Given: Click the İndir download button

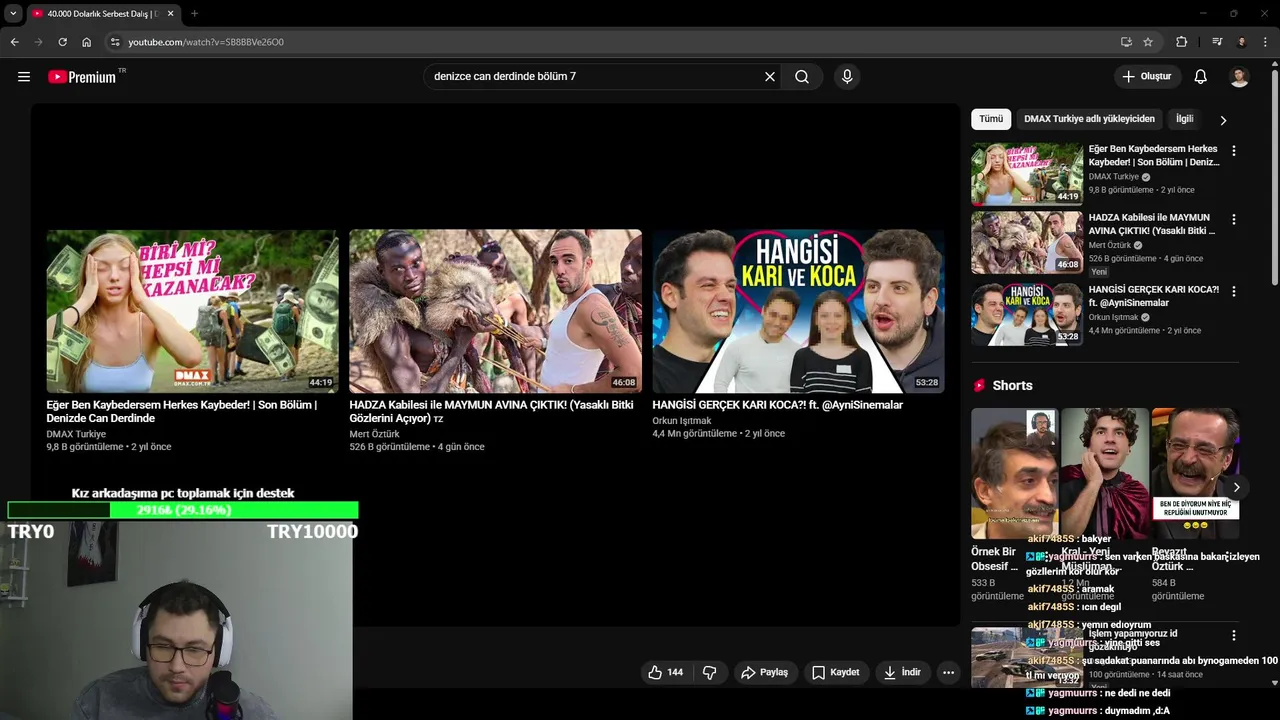Looking at the screenshot, I should click(x=902, y=673).
